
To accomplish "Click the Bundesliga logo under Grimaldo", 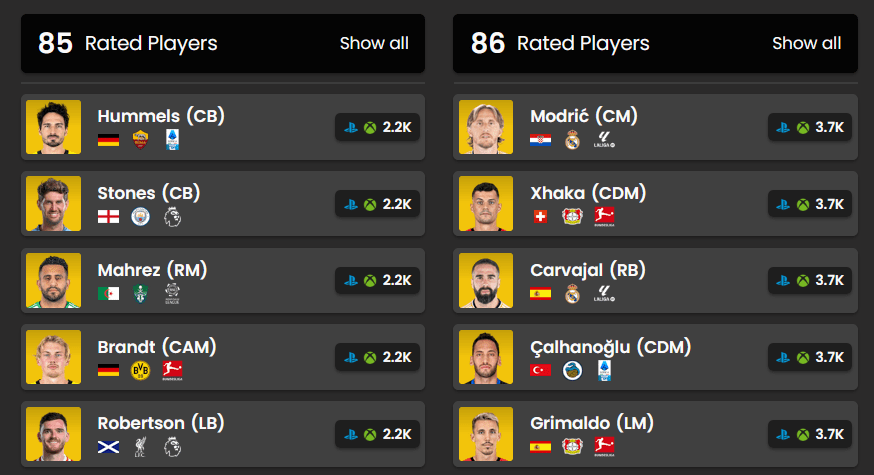I will click(x=604, y=447).
